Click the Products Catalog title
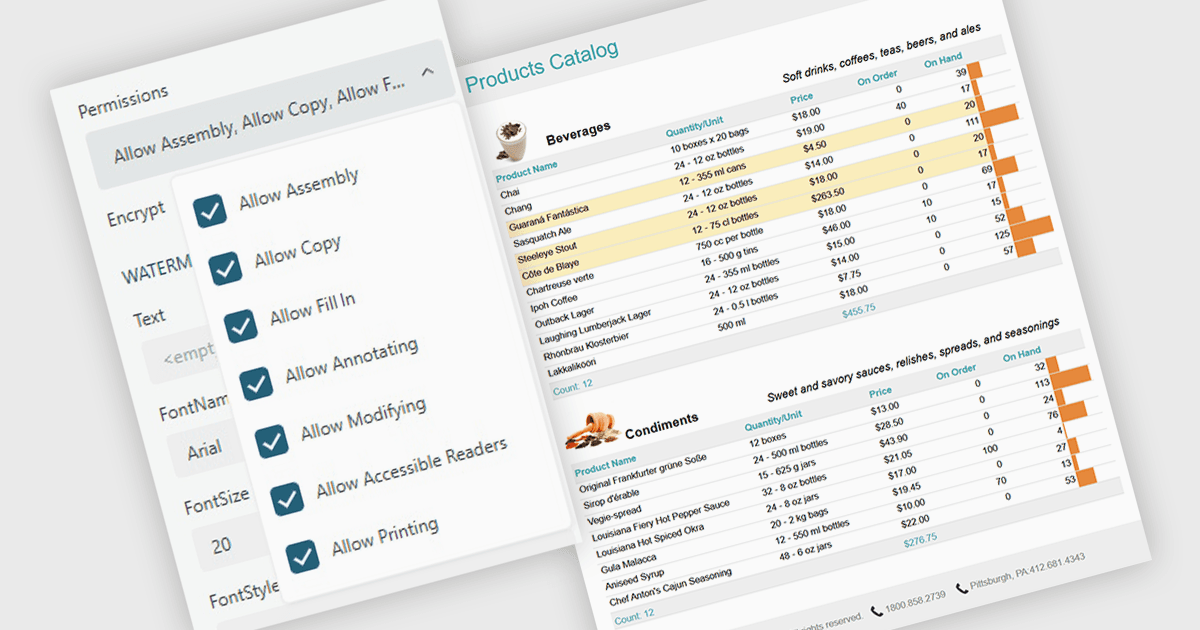Viewport: 1200px width, 630px height. coord(542,66)
